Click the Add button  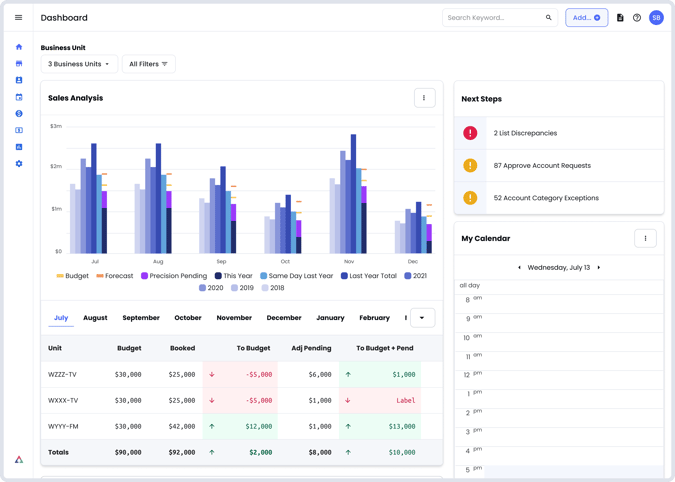click(x=586, y=18)
